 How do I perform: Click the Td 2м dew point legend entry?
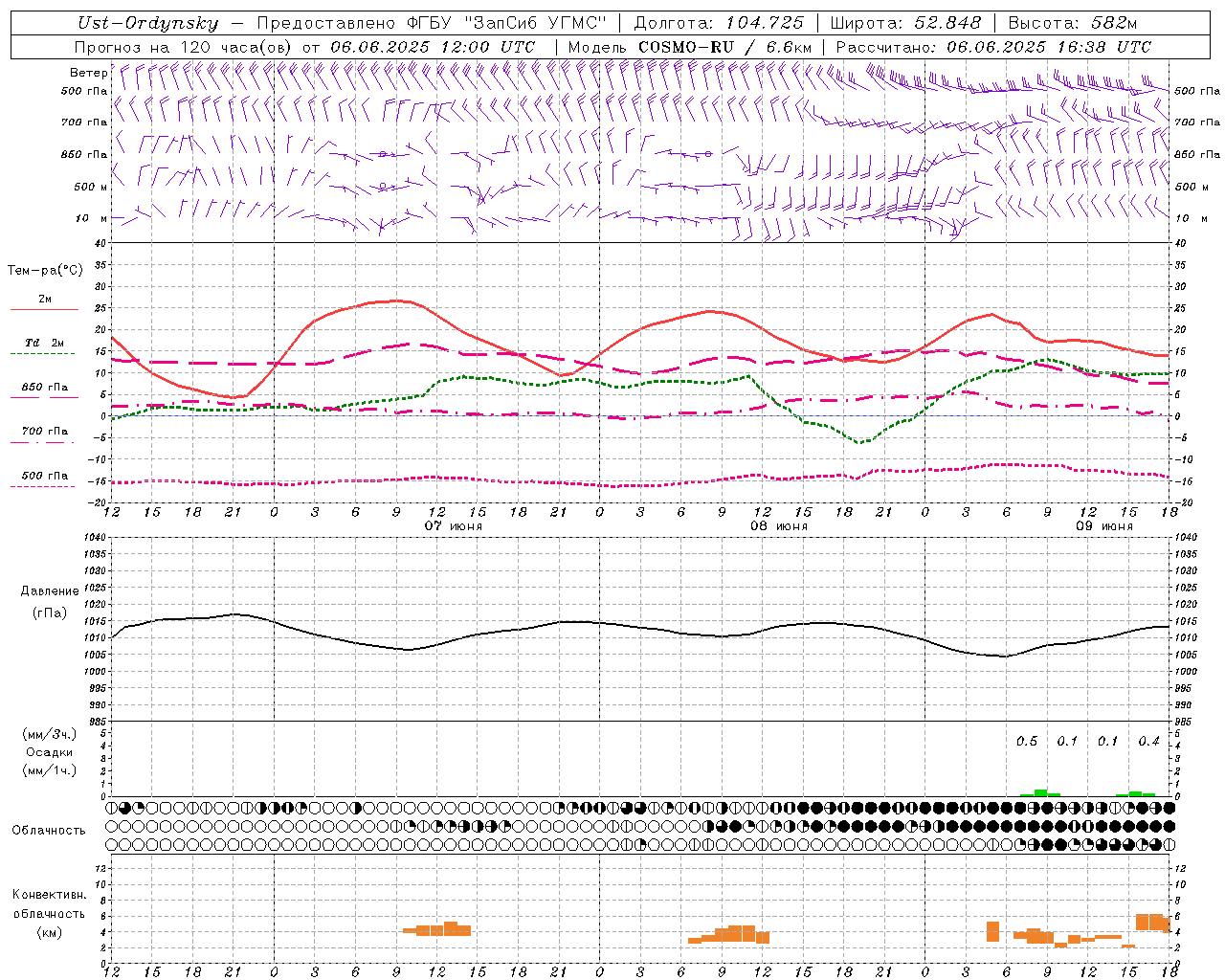point(45,343)
